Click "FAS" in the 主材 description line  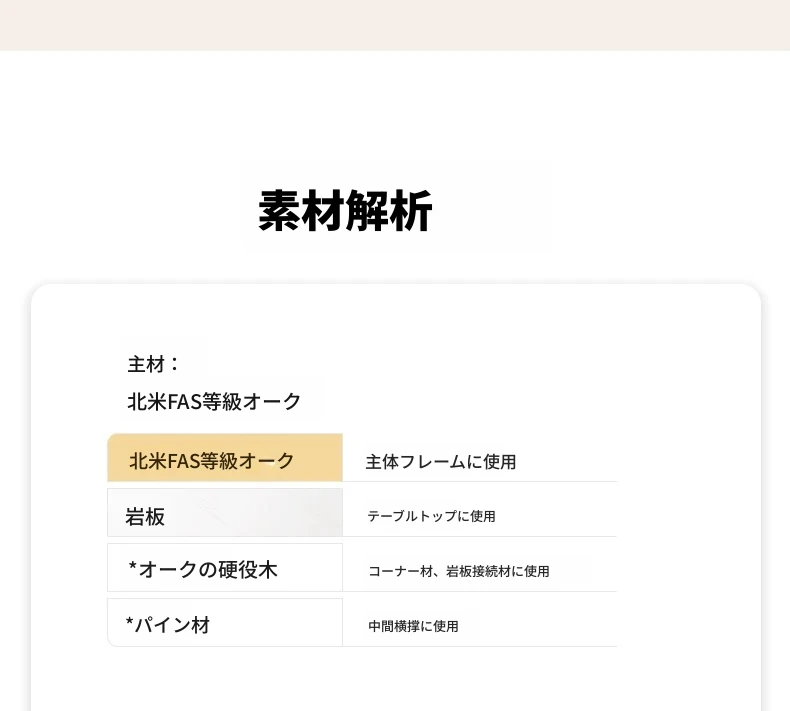point(181,402)
